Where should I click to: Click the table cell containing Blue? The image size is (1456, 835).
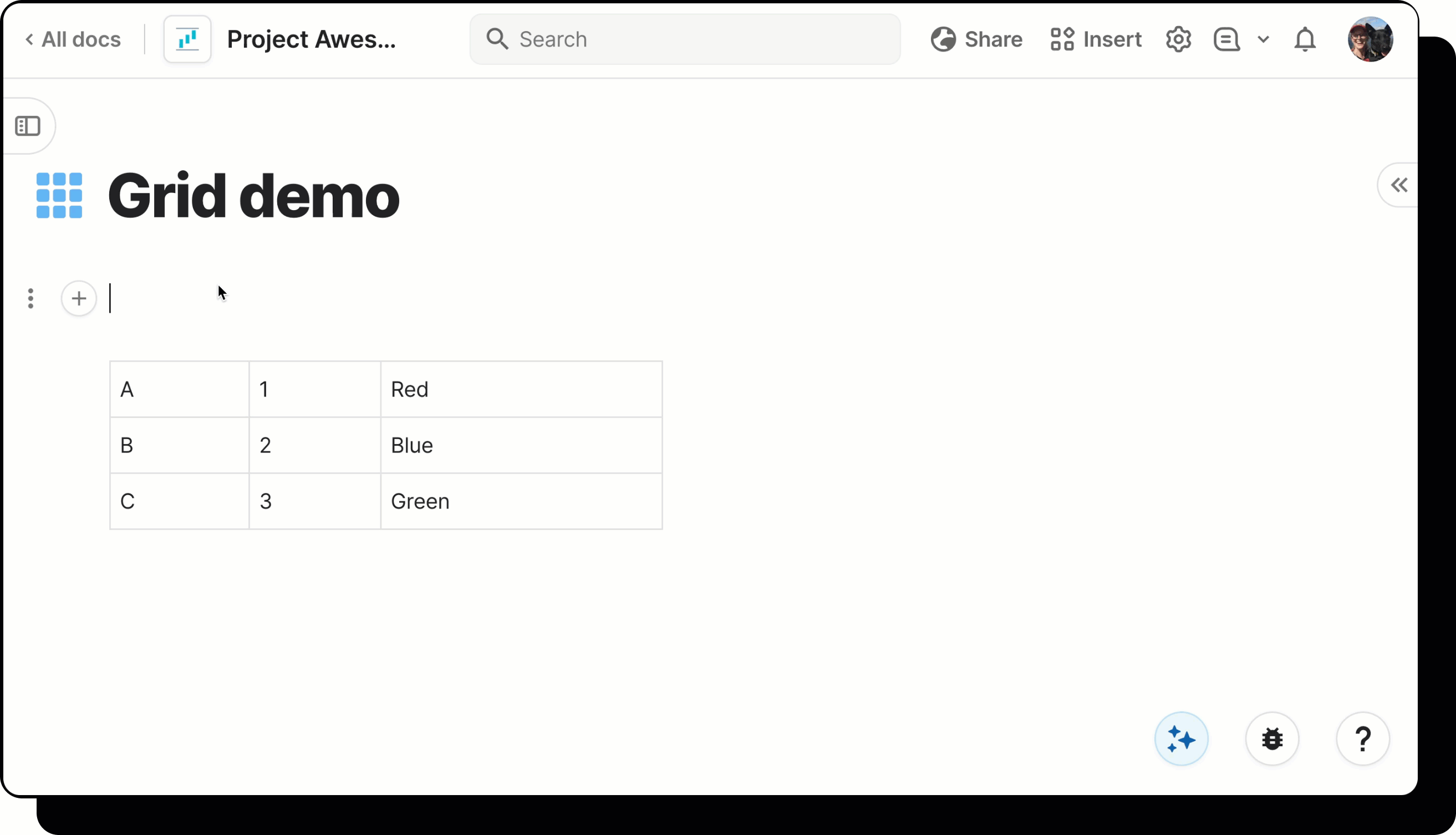[x=521, y=445]
